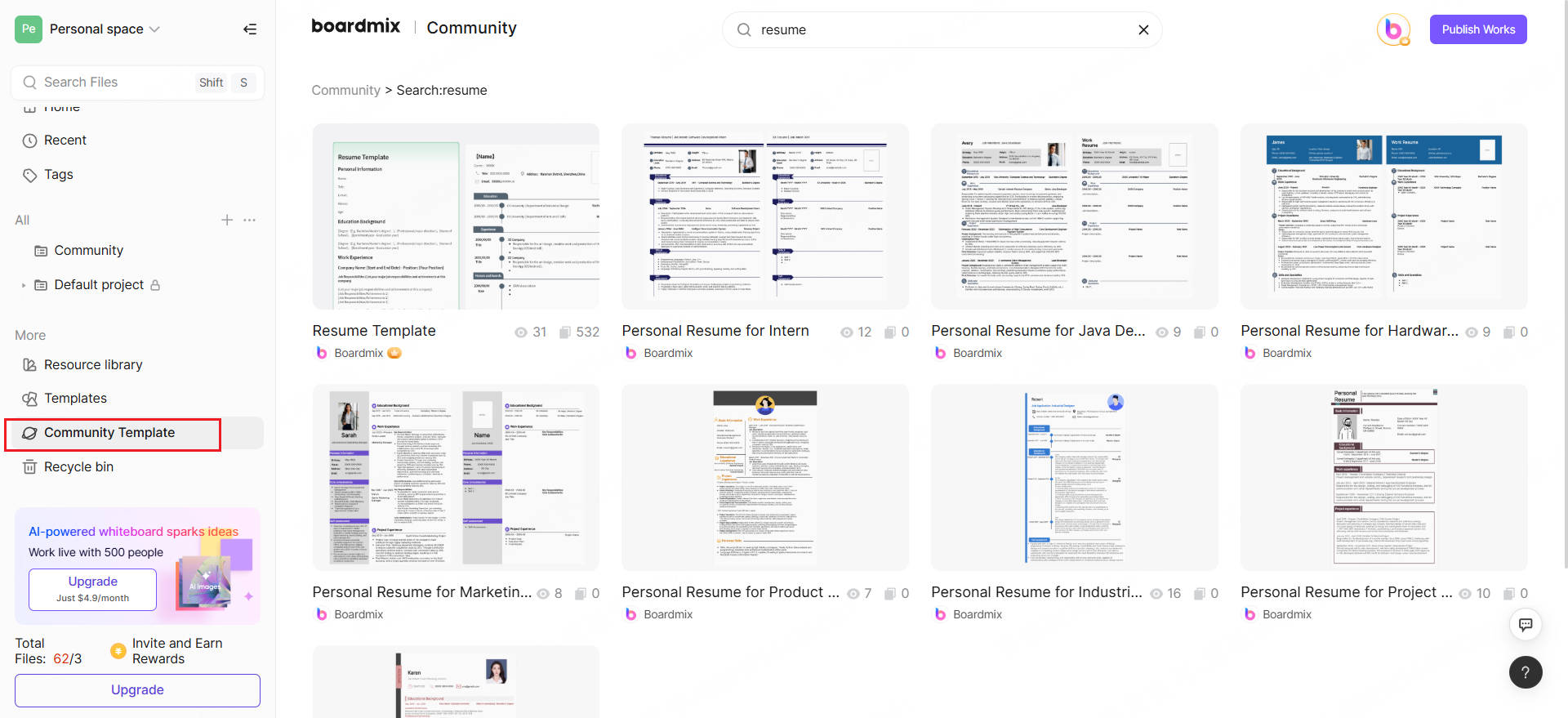The height and width of the screenshot is (718, 1568).
Task: Open Templates page
Action: point(75,399)
